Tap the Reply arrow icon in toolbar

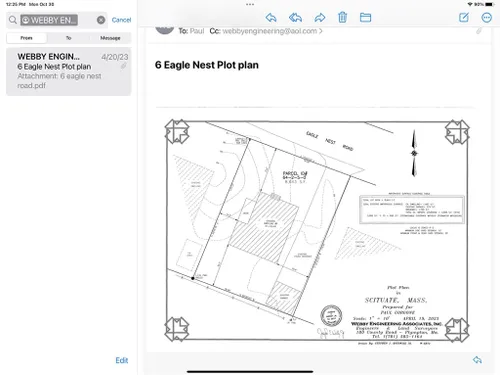(271, 18)
